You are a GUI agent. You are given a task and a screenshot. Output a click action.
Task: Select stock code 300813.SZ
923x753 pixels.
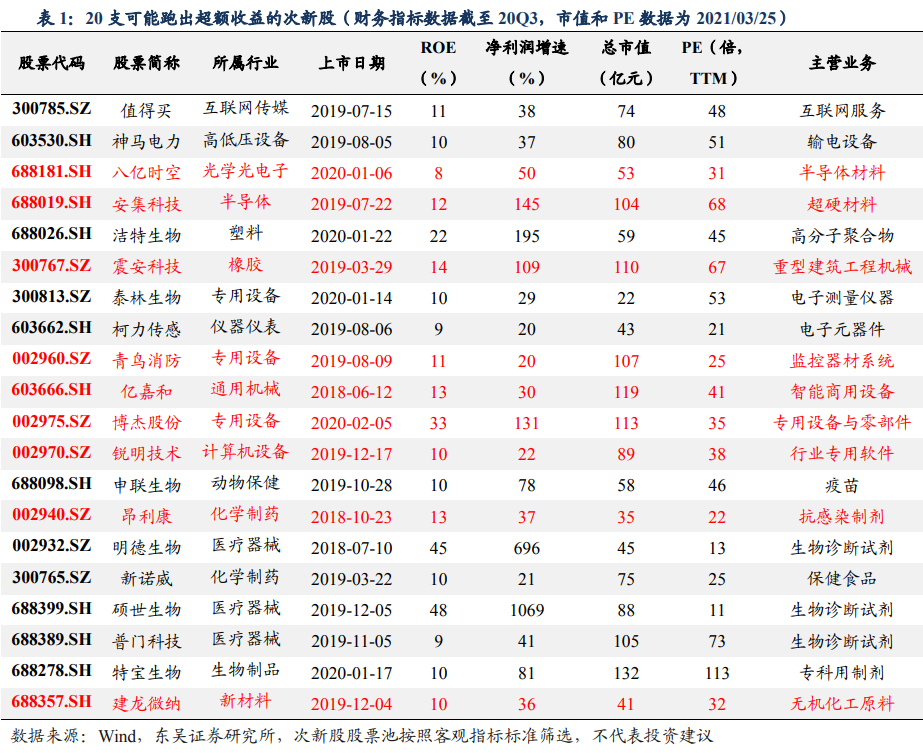click(x=52, y=297)
